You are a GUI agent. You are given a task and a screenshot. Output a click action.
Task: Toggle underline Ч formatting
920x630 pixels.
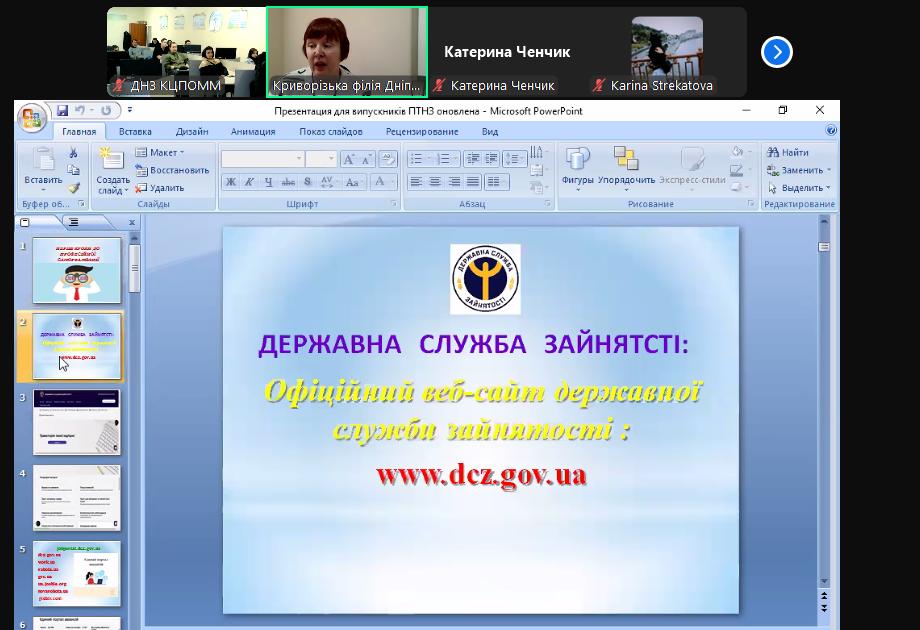click(268, 182)
